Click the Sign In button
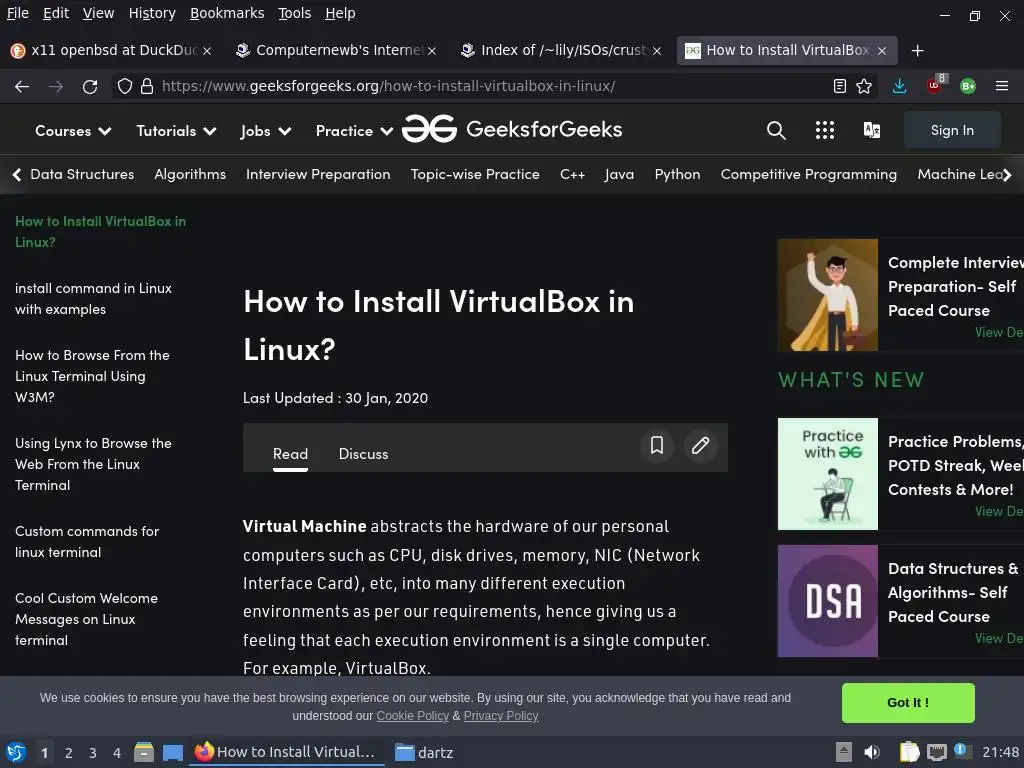1024x768 pixels. point(952,130)
